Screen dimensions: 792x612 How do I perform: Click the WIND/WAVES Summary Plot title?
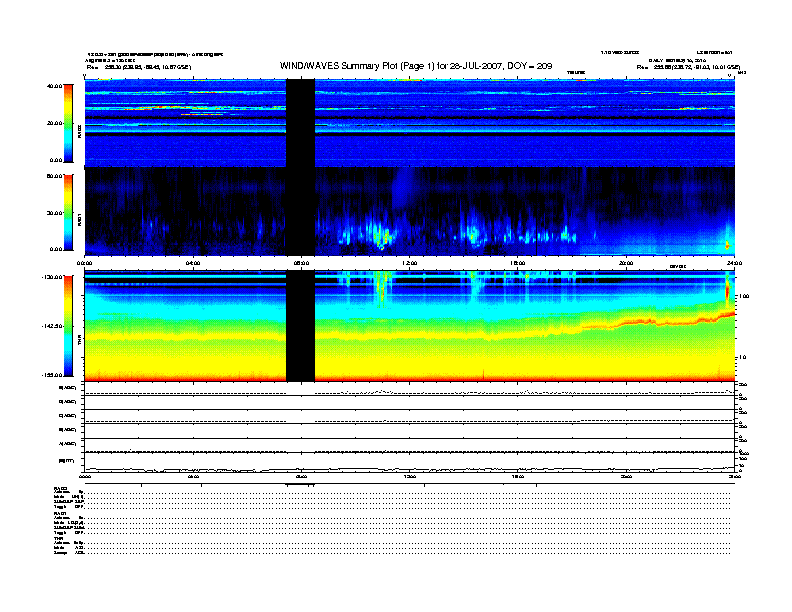416,66
